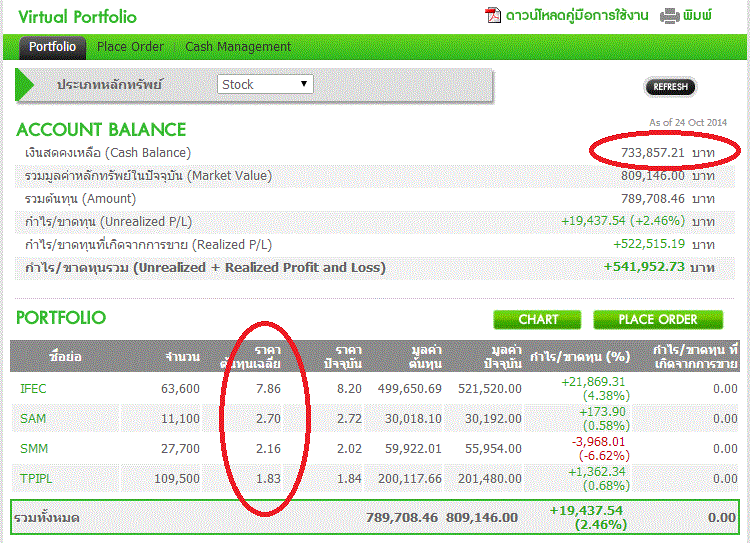Open the IFEC stock link
Viewport: 753px width, 543px height.
(x=33, y=388)
